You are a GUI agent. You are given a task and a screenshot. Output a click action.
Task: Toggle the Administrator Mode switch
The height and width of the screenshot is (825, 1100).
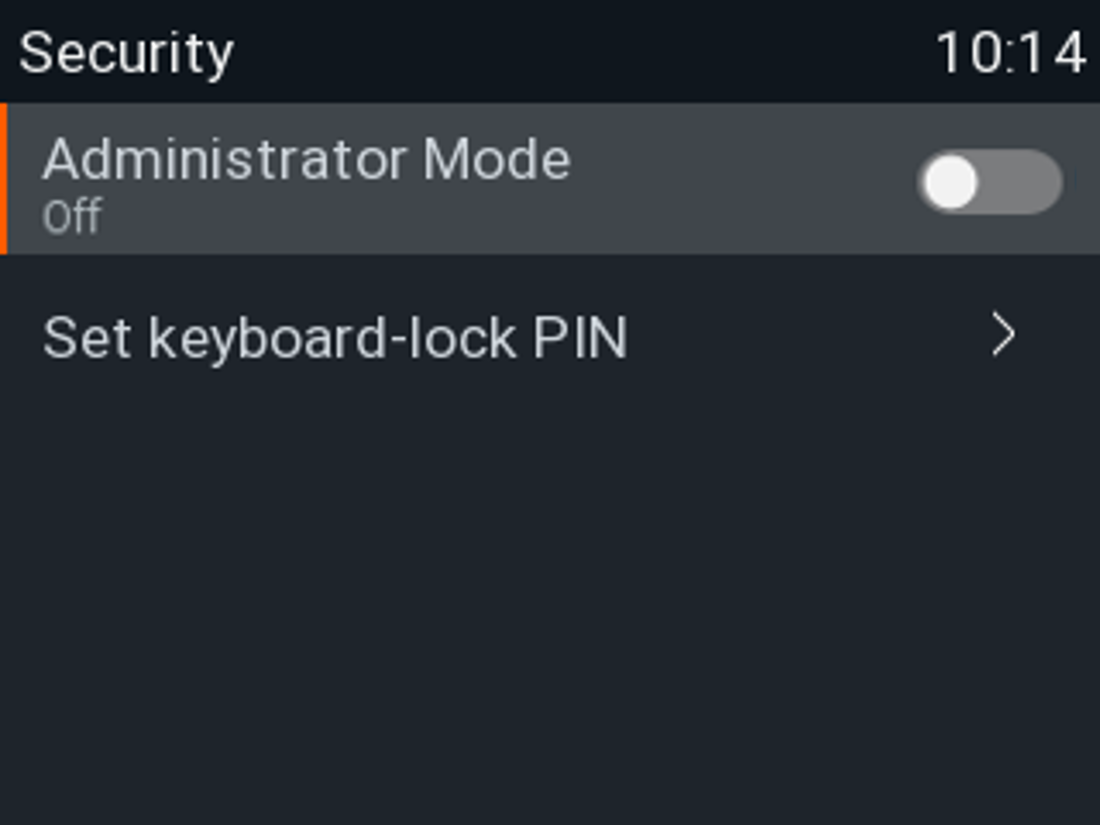point(989,182)
